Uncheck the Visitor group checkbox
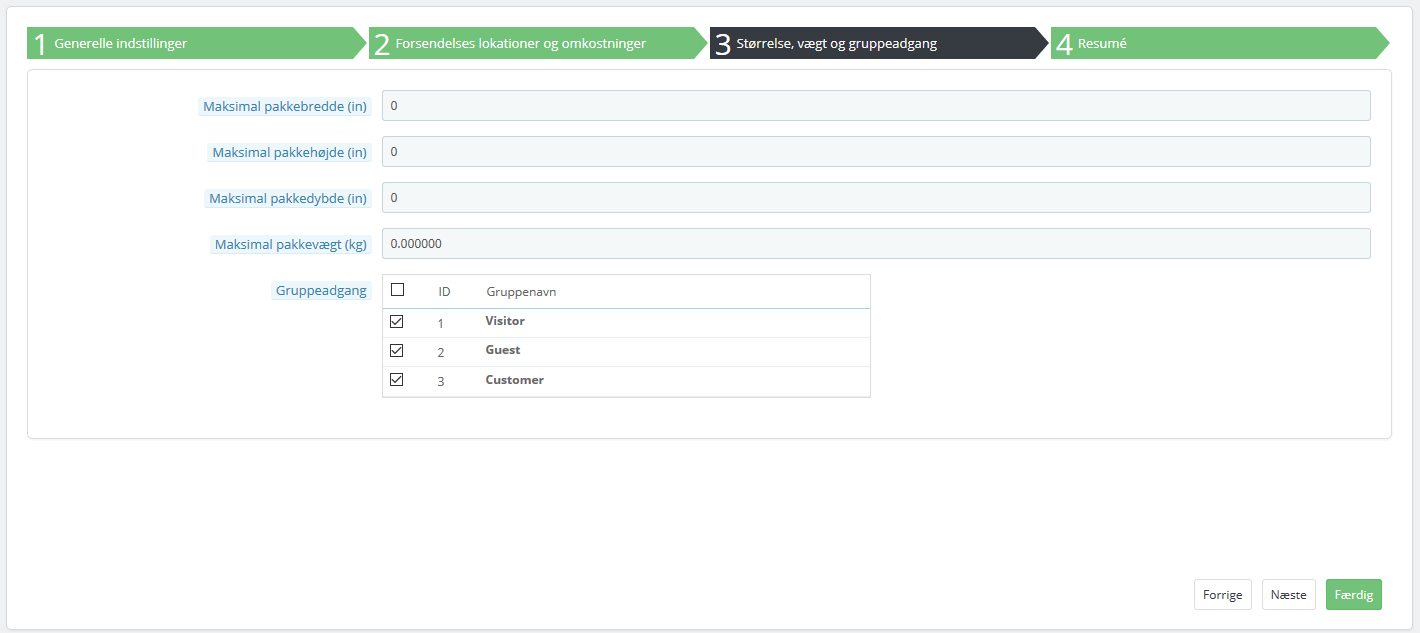Screen dimensions: 1420x633 click(397, 322)
